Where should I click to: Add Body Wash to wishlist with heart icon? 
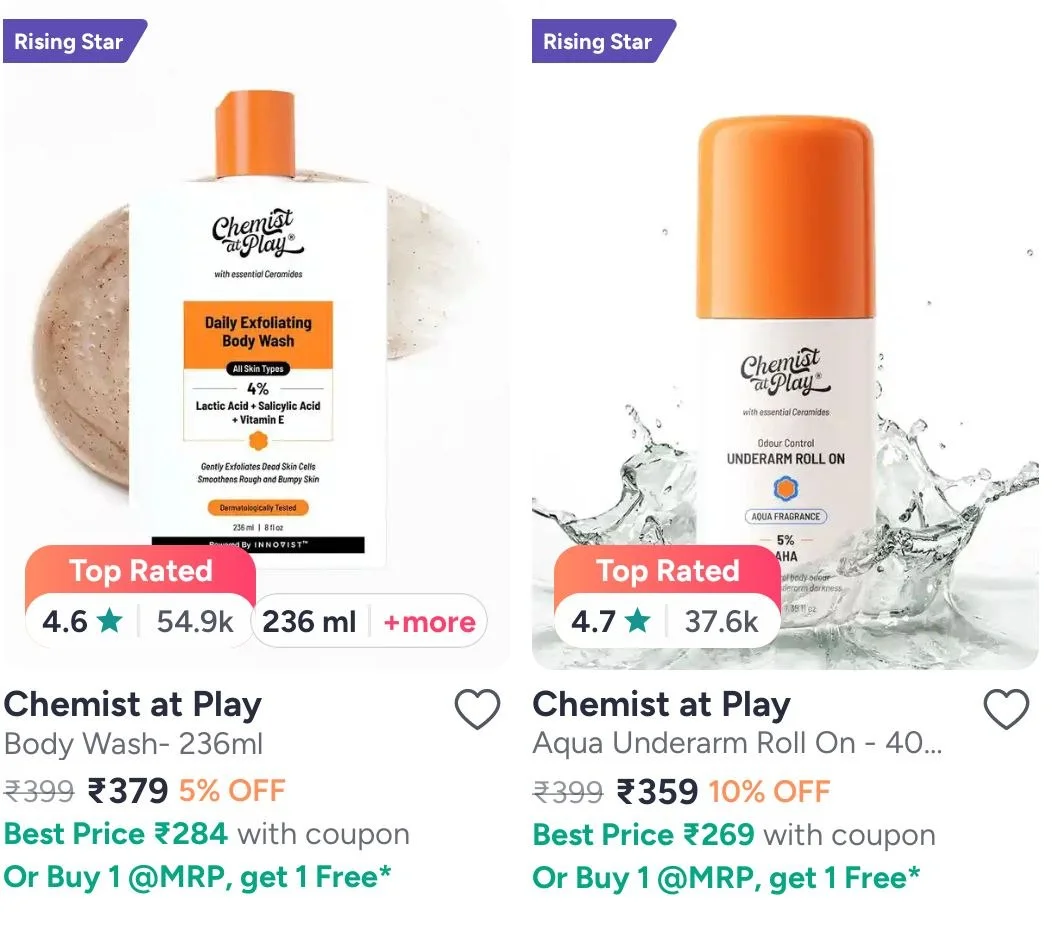click(x=477, y=709)
